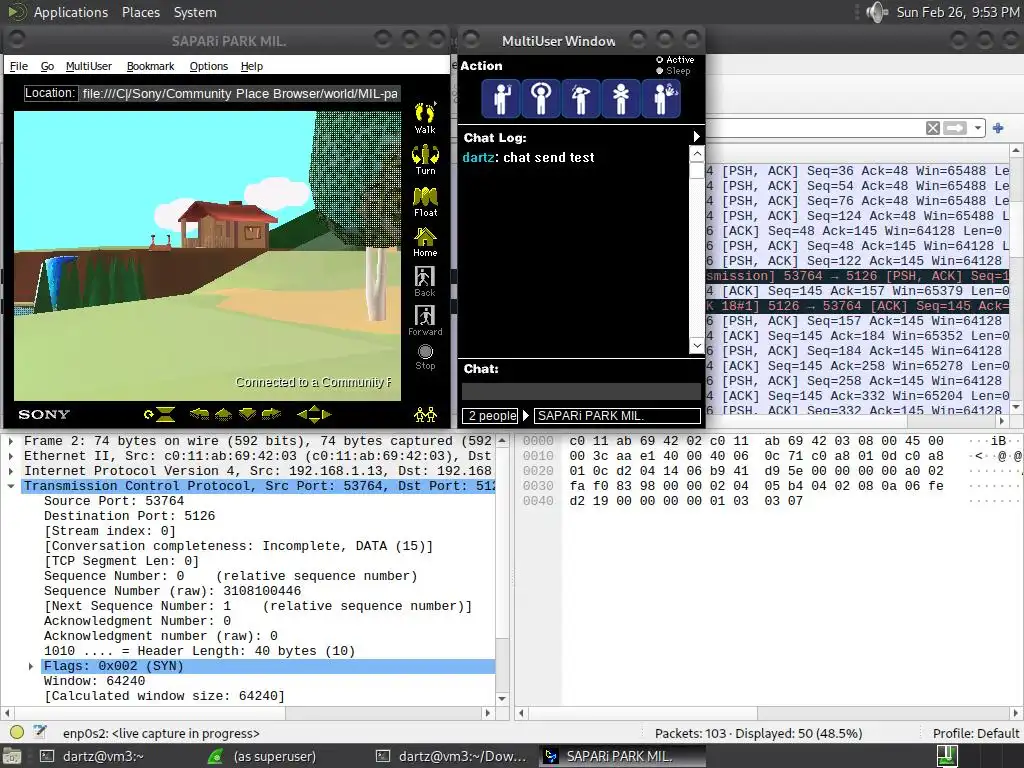Click the Forward viewpoint icon
Viewport: 1024px width, 768px height.
tap(425, 321)
